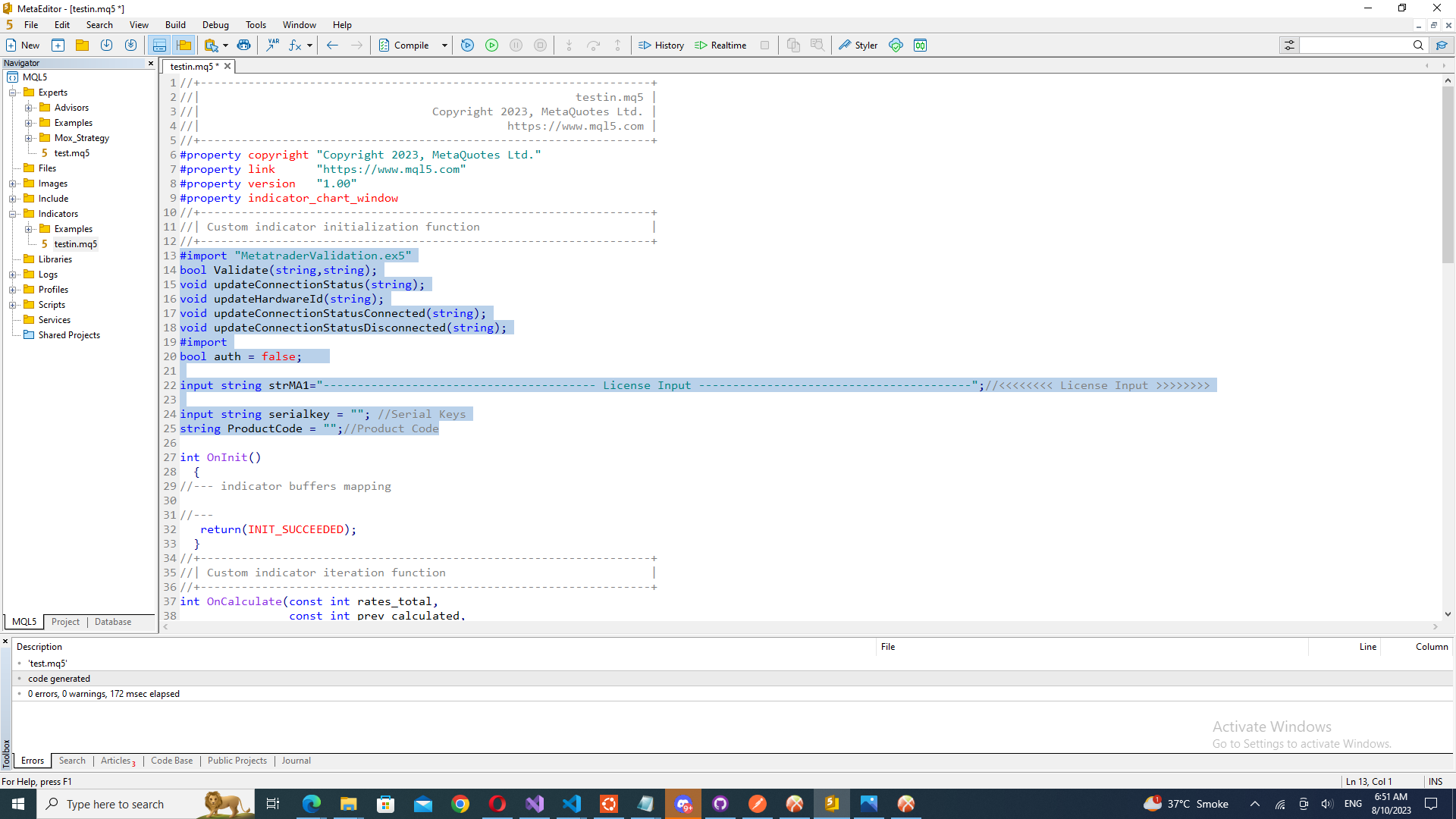The height and width of the screenshot is (819, 1456).
Task: Click the navigate back arrow icon
Action: pos(331,45)
